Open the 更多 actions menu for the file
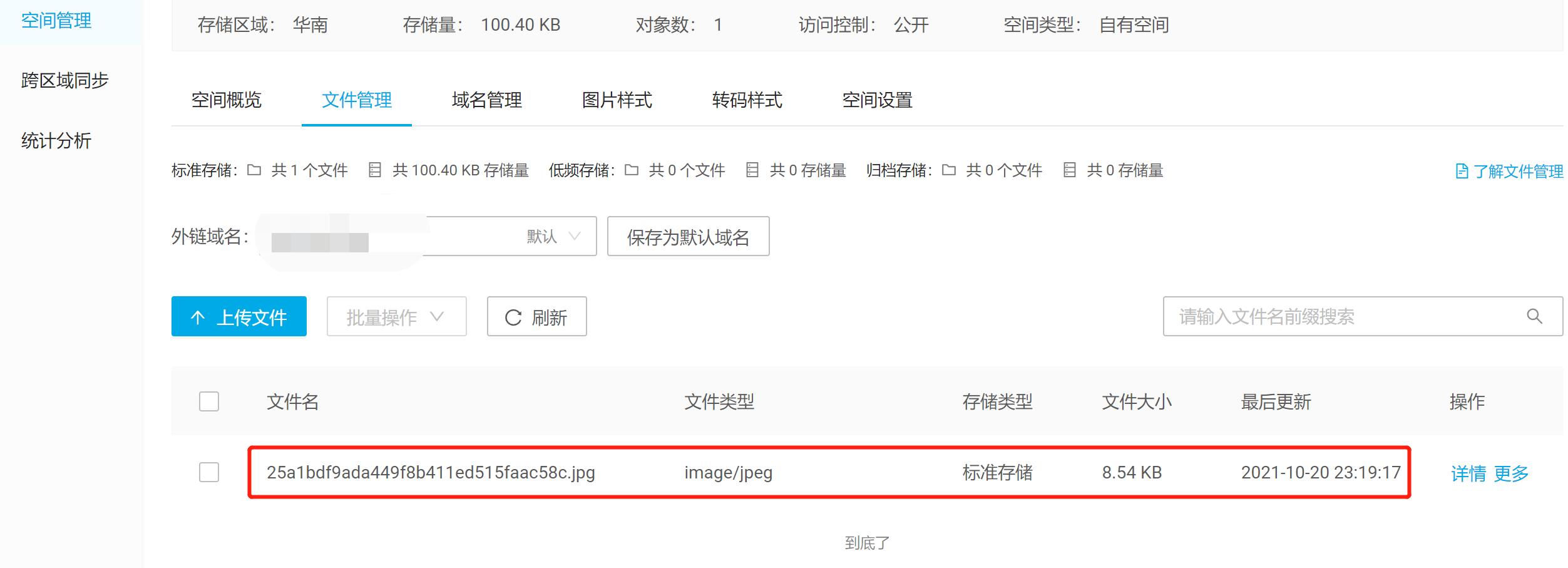This screenshot has height=568, width=1568. 1511,473
